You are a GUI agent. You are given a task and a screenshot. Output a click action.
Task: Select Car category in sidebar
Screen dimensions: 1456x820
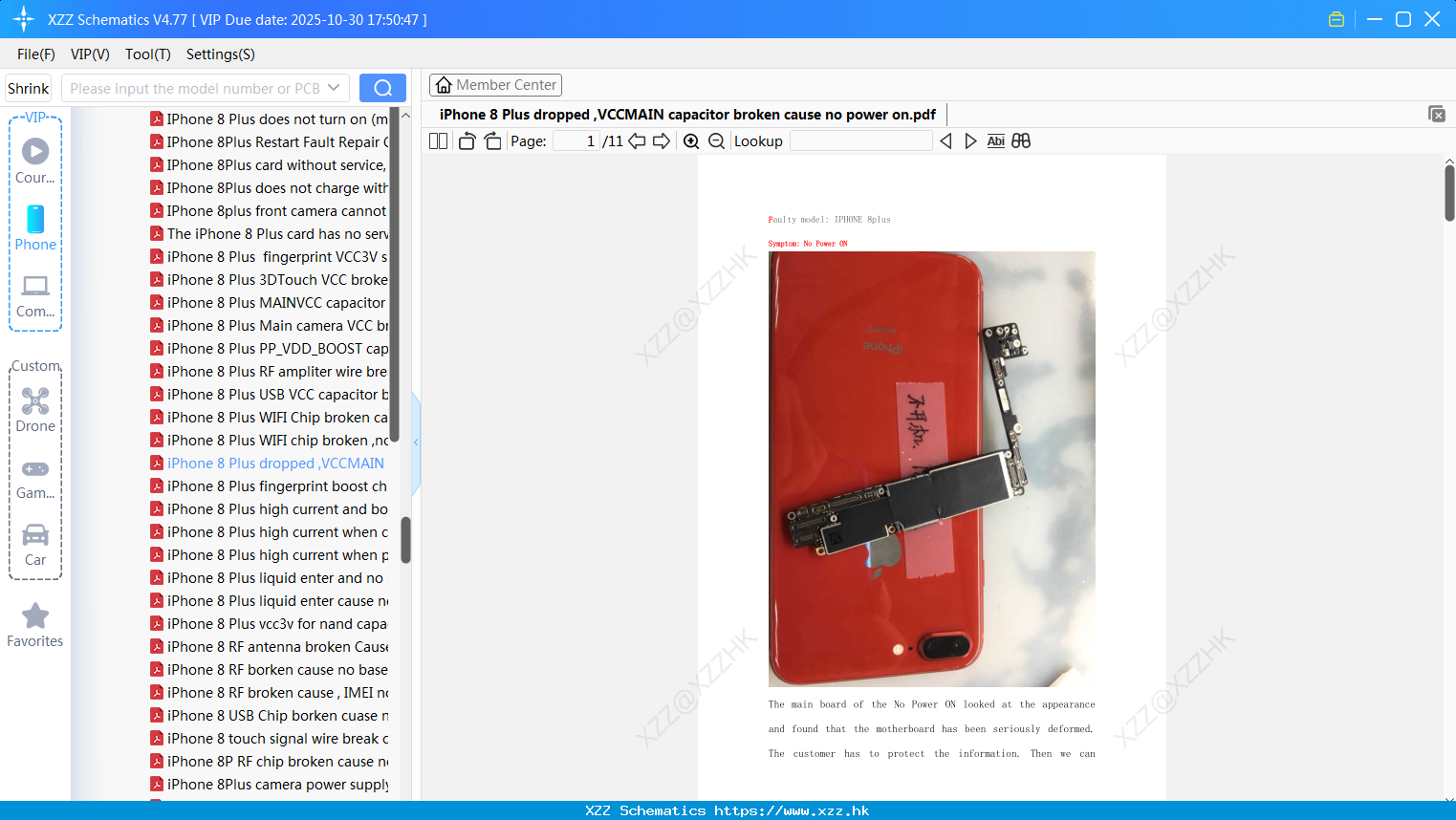tap(35, 545)
